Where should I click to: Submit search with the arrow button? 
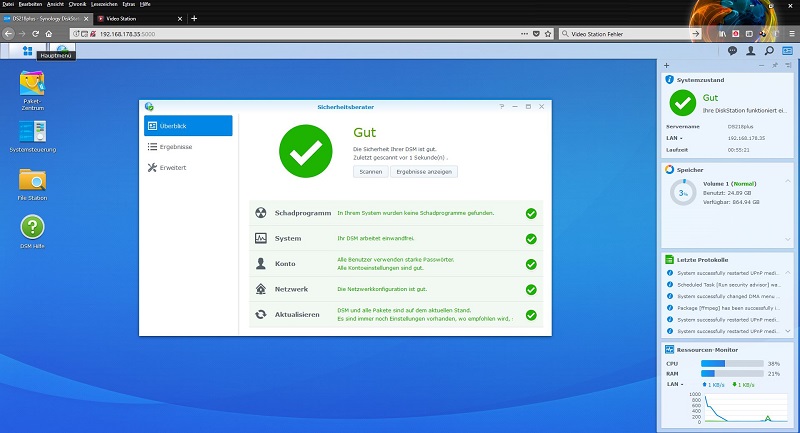coord(695,34)
